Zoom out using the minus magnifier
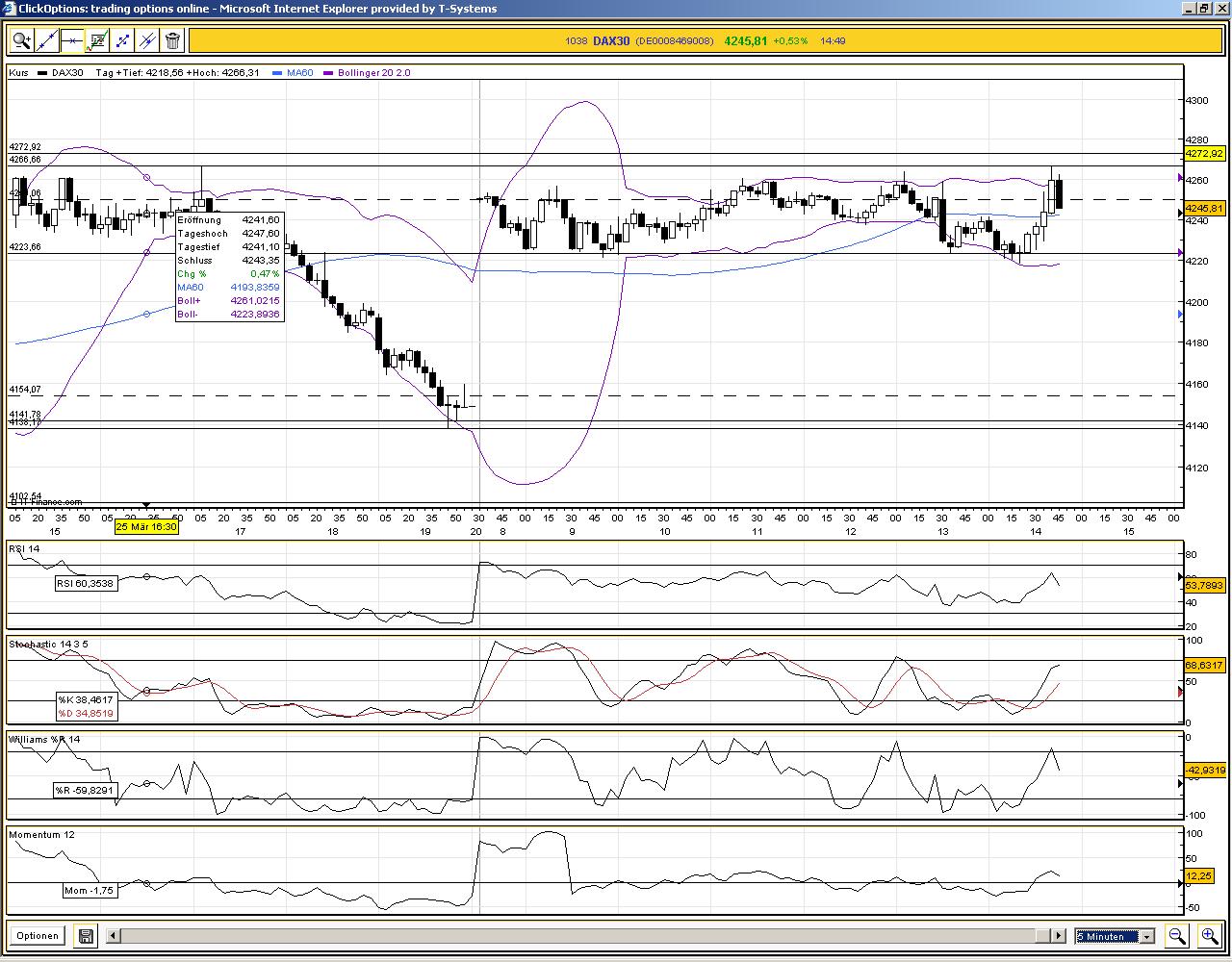Viewport: 1232px width, 962px height. click(x=1176, y=935)
